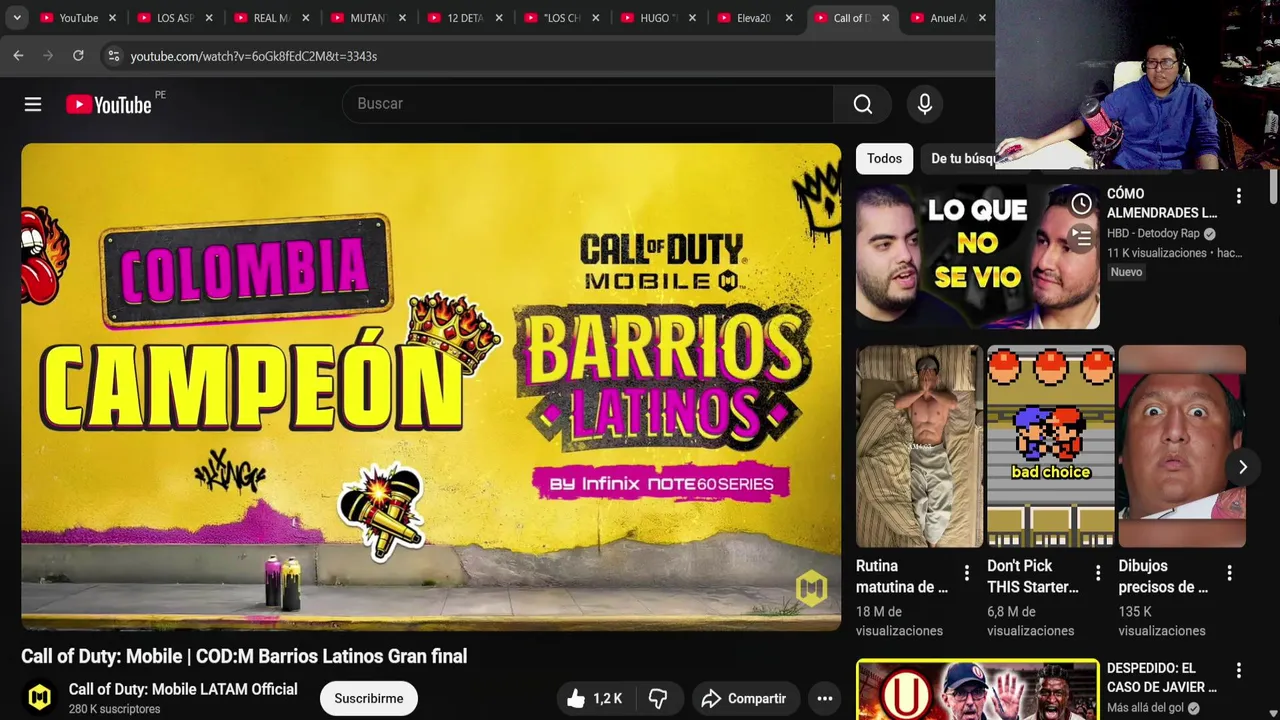Open more actions ellipsis below video
This screenshot has height=720, width=1280.
[825, 699]
